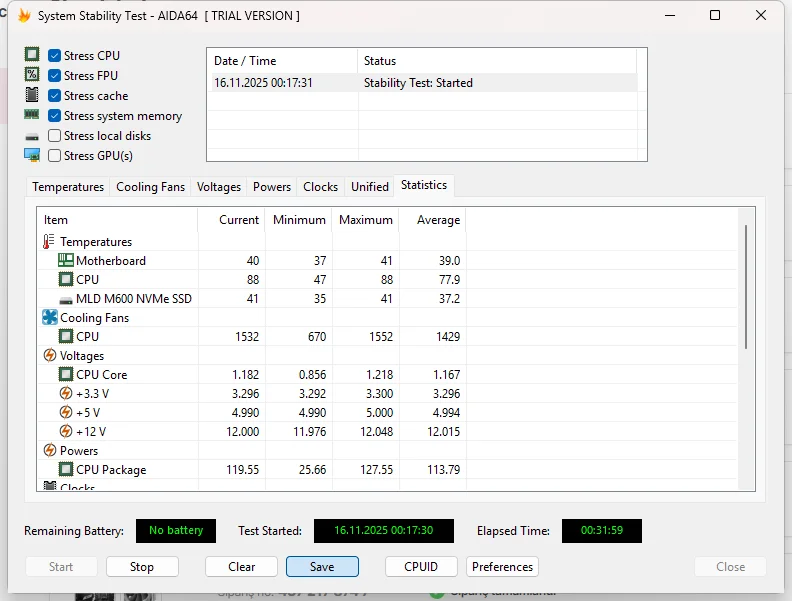Click the +5 V lightning icon

pos(66,412)
